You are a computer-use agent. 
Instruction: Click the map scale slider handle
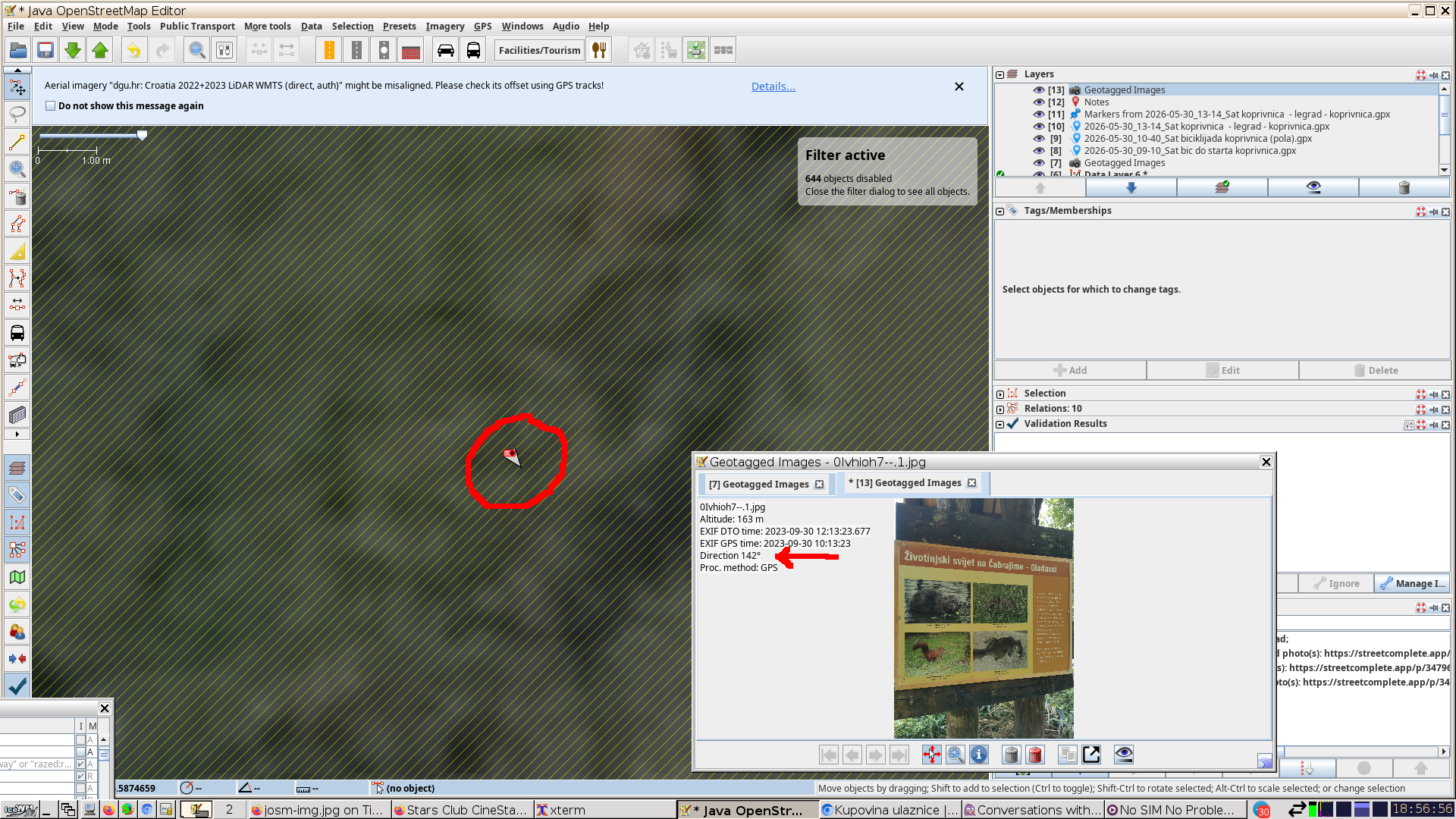pos(142,135)
